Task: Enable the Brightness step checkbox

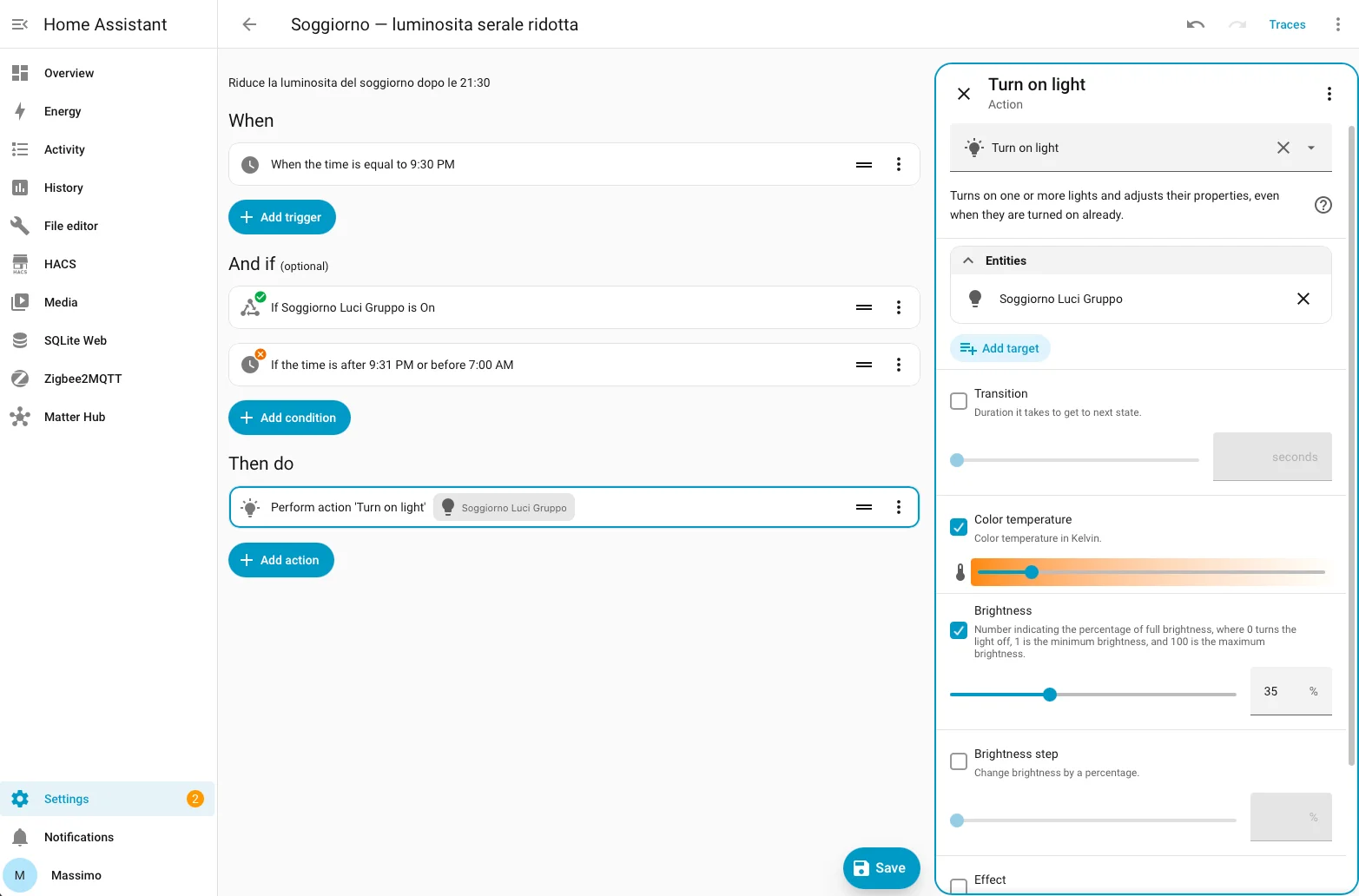Action: pos(959,761)
